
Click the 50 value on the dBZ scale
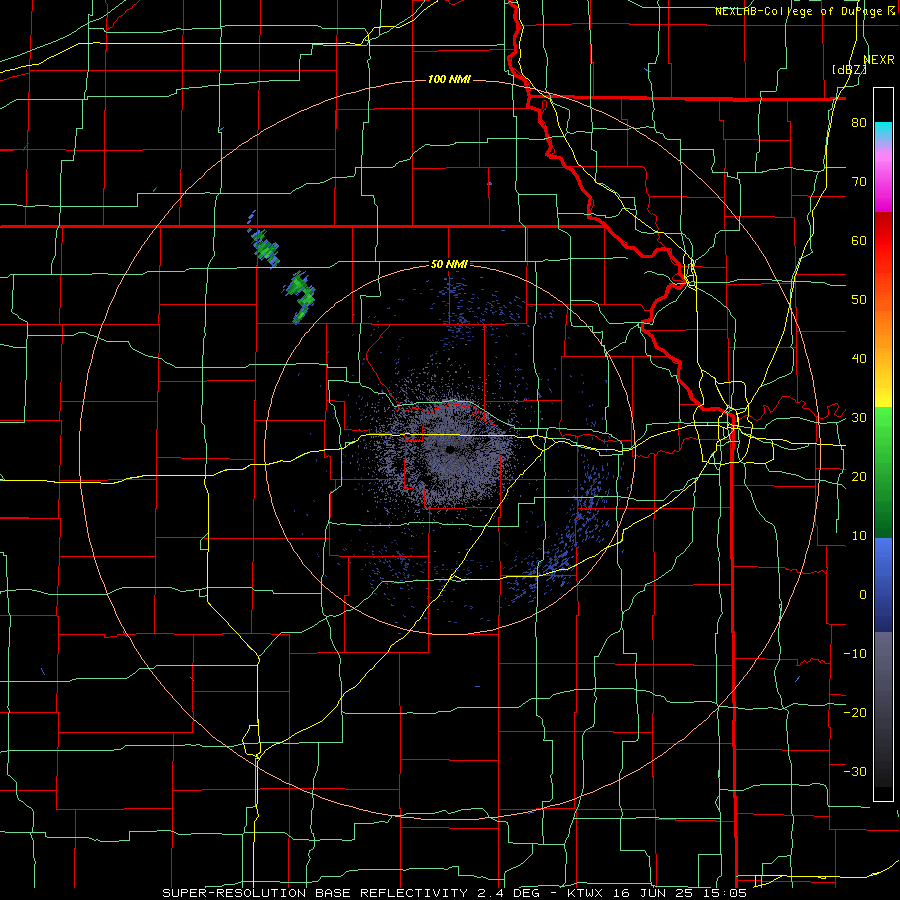pos(859,300)
